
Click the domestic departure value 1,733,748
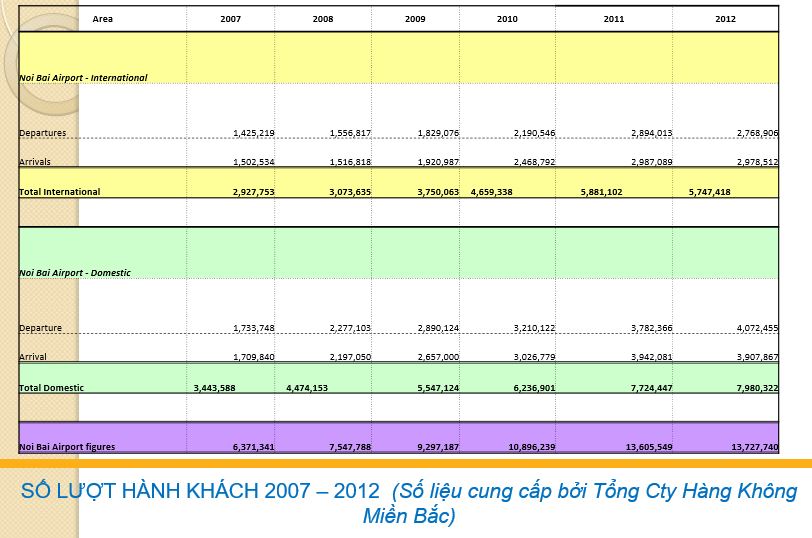coord(254,328)
